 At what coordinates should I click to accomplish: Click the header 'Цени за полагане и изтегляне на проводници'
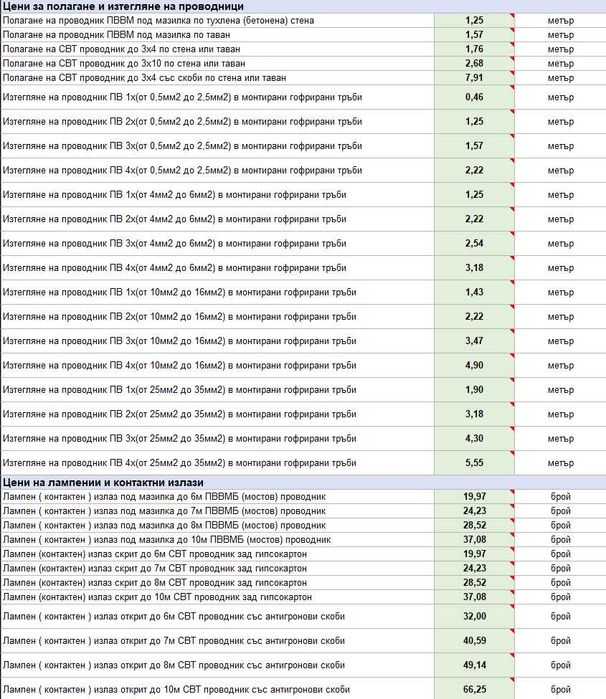pyautogui.click(x=123, y=6)
